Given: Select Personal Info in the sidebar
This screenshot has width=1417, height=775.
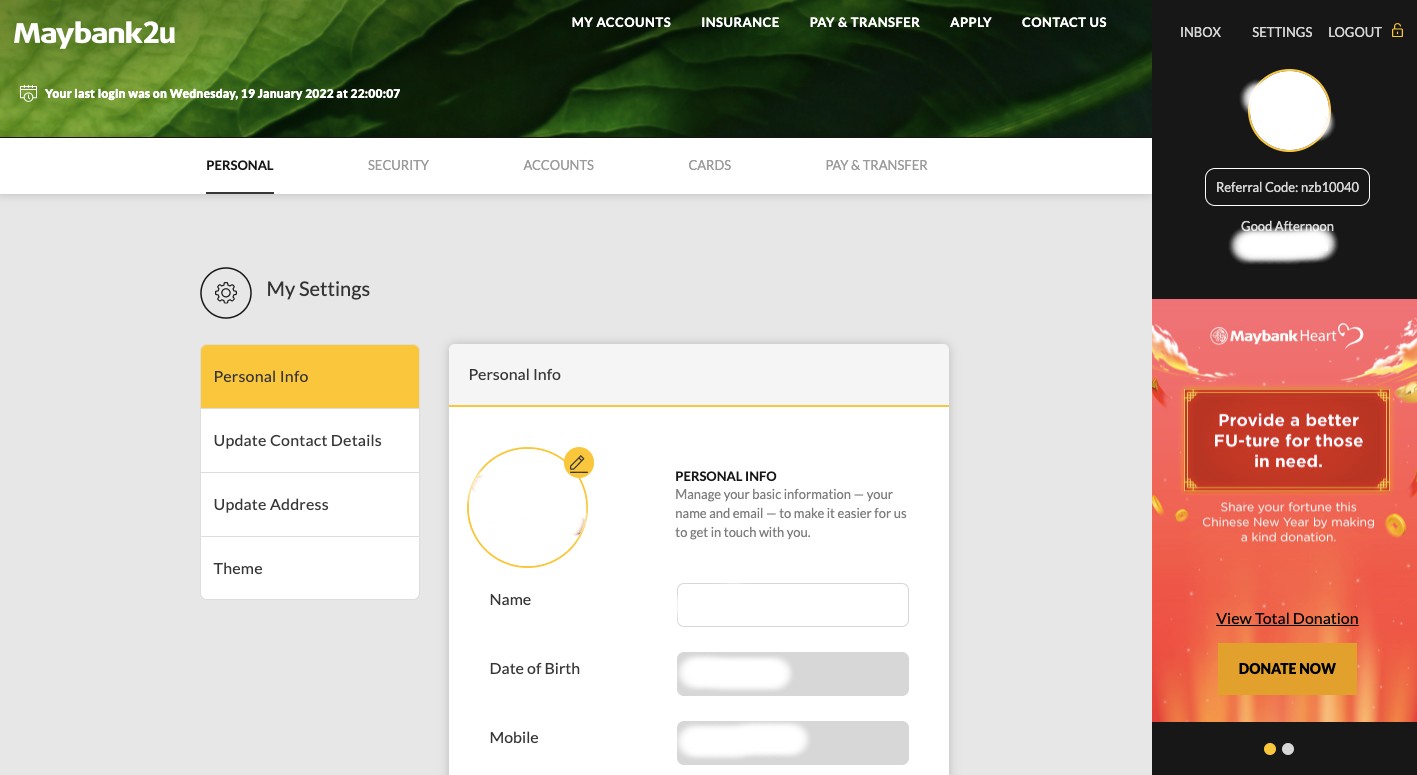Looking at the screenshot, I should click(310, 377).
